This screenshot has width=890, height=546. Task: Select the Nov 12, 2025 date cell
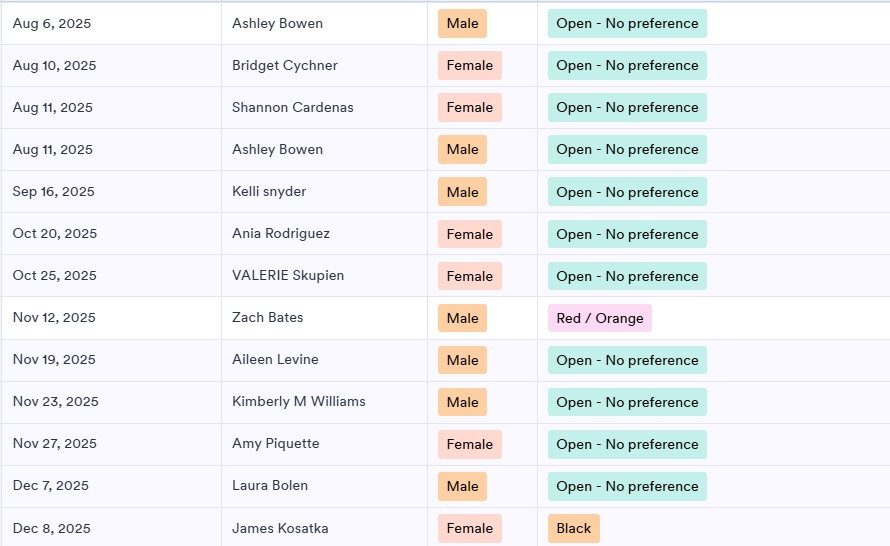pos(54,318)
